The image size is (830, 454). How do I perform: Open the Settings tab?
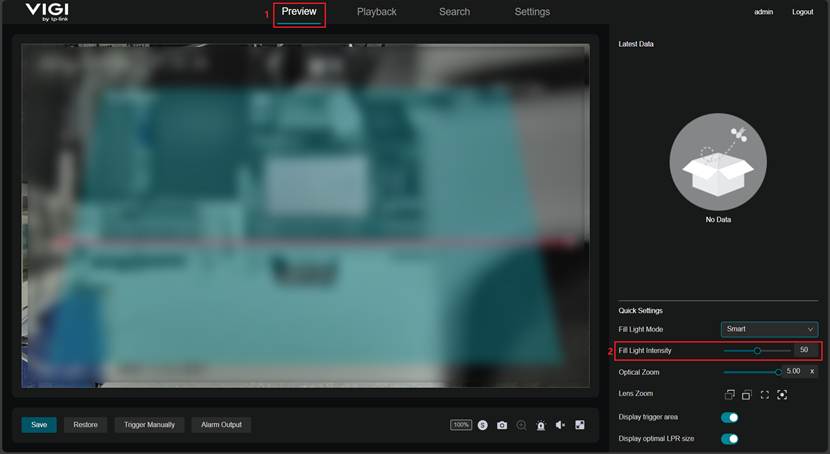532,12
